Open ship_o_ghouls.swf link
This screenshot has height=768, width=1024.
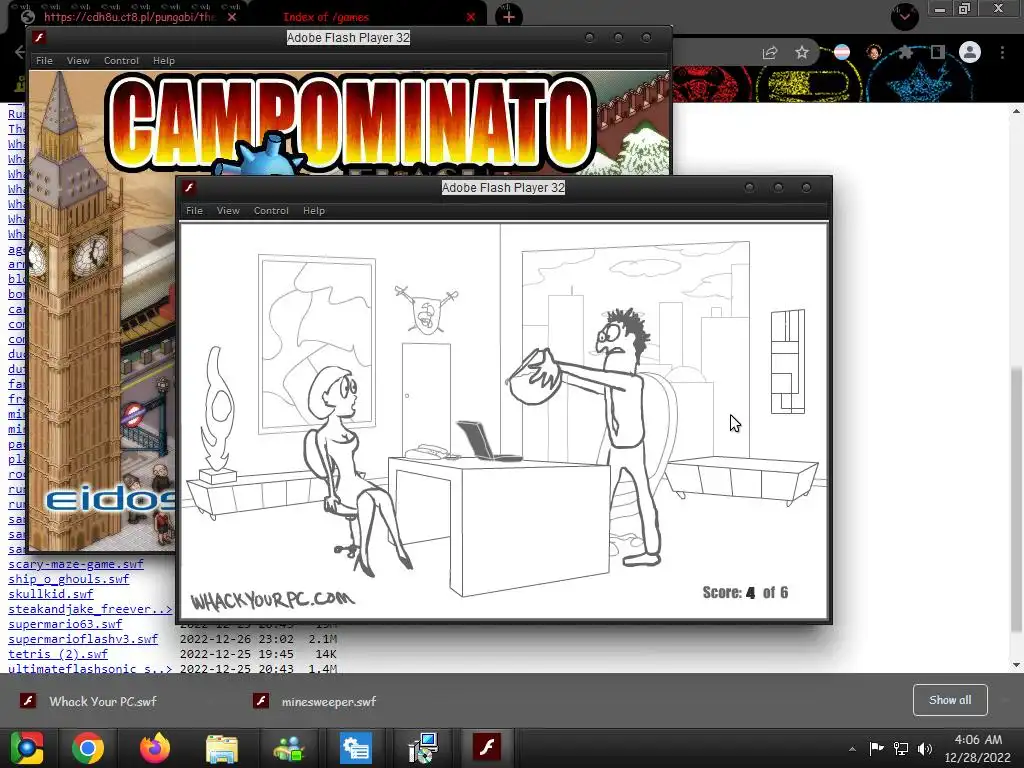click(x=69, y=579)
